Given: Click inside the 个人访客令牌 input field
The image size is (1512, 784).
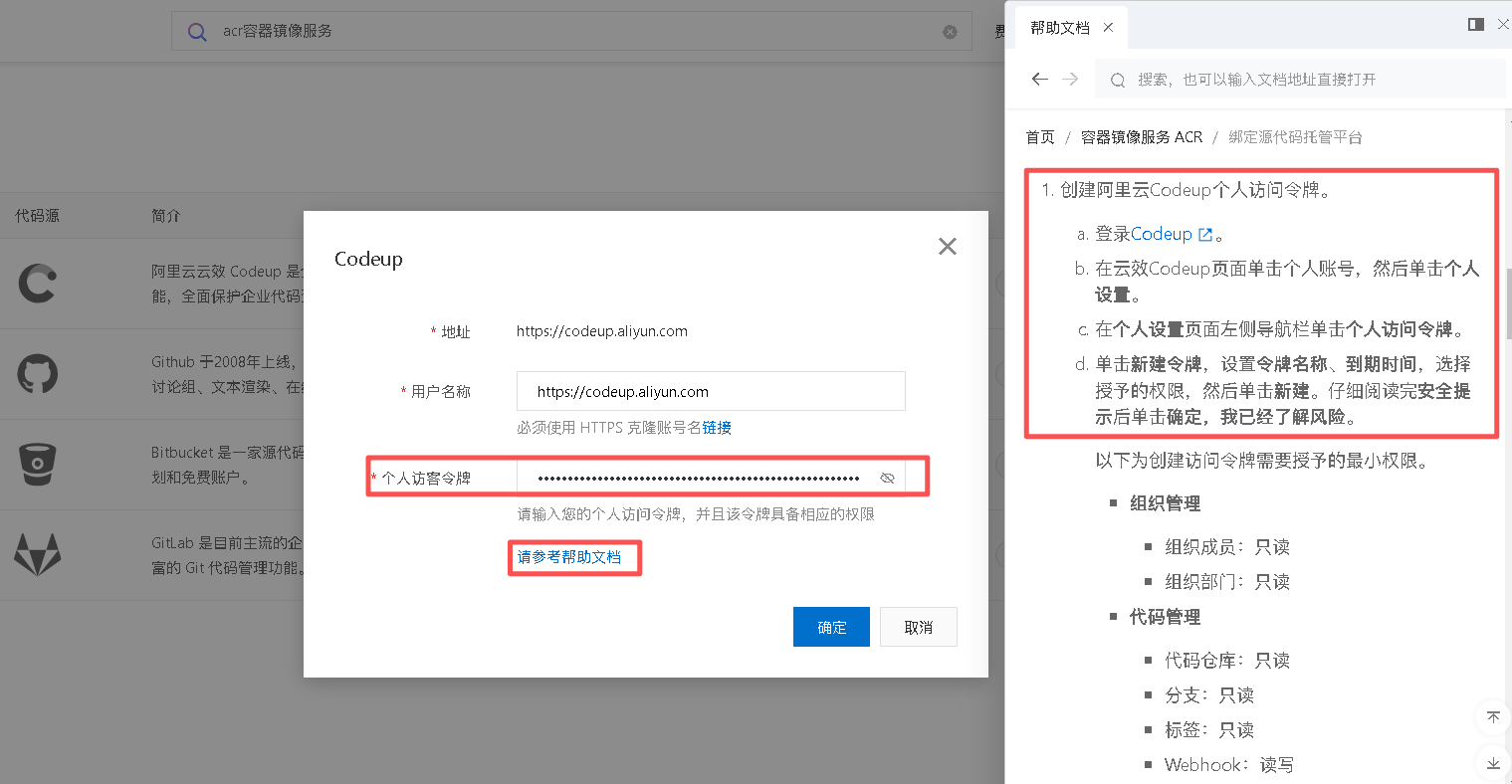Looking at the screenshot, I should [697, 478].
